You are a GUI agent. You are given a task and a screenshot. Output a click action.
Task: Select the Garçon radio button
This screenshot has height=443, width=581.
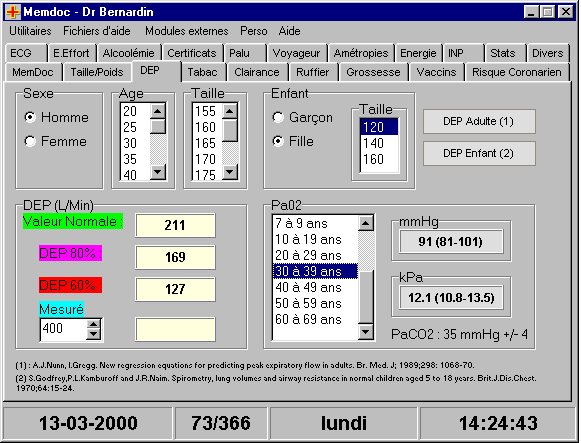[x=278, y=117]
